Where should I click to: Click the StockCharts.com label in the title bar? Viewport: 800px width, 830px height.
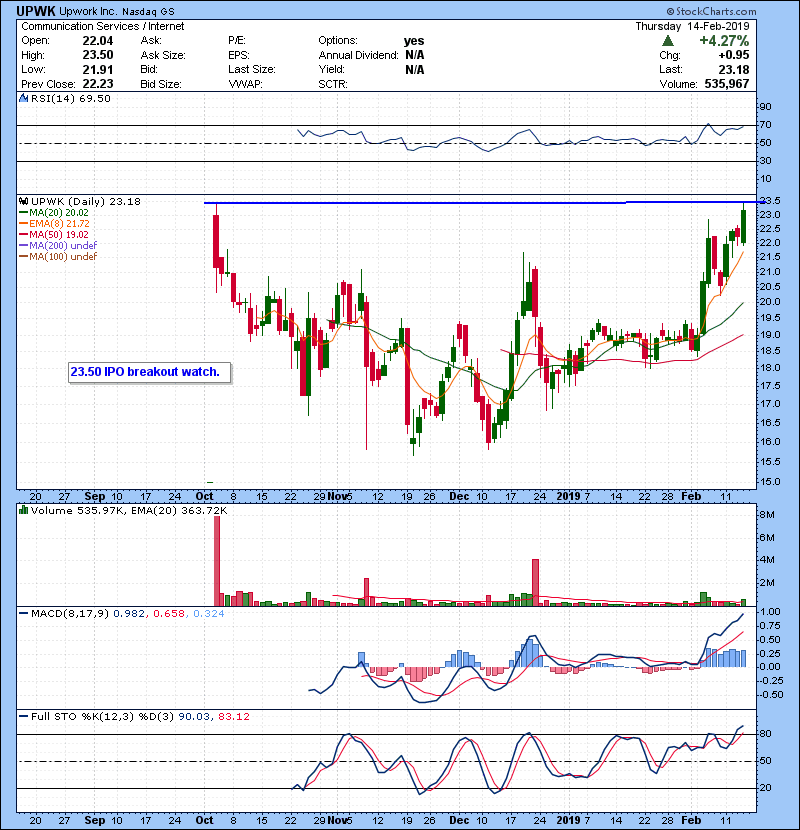(x=711, y=11)
